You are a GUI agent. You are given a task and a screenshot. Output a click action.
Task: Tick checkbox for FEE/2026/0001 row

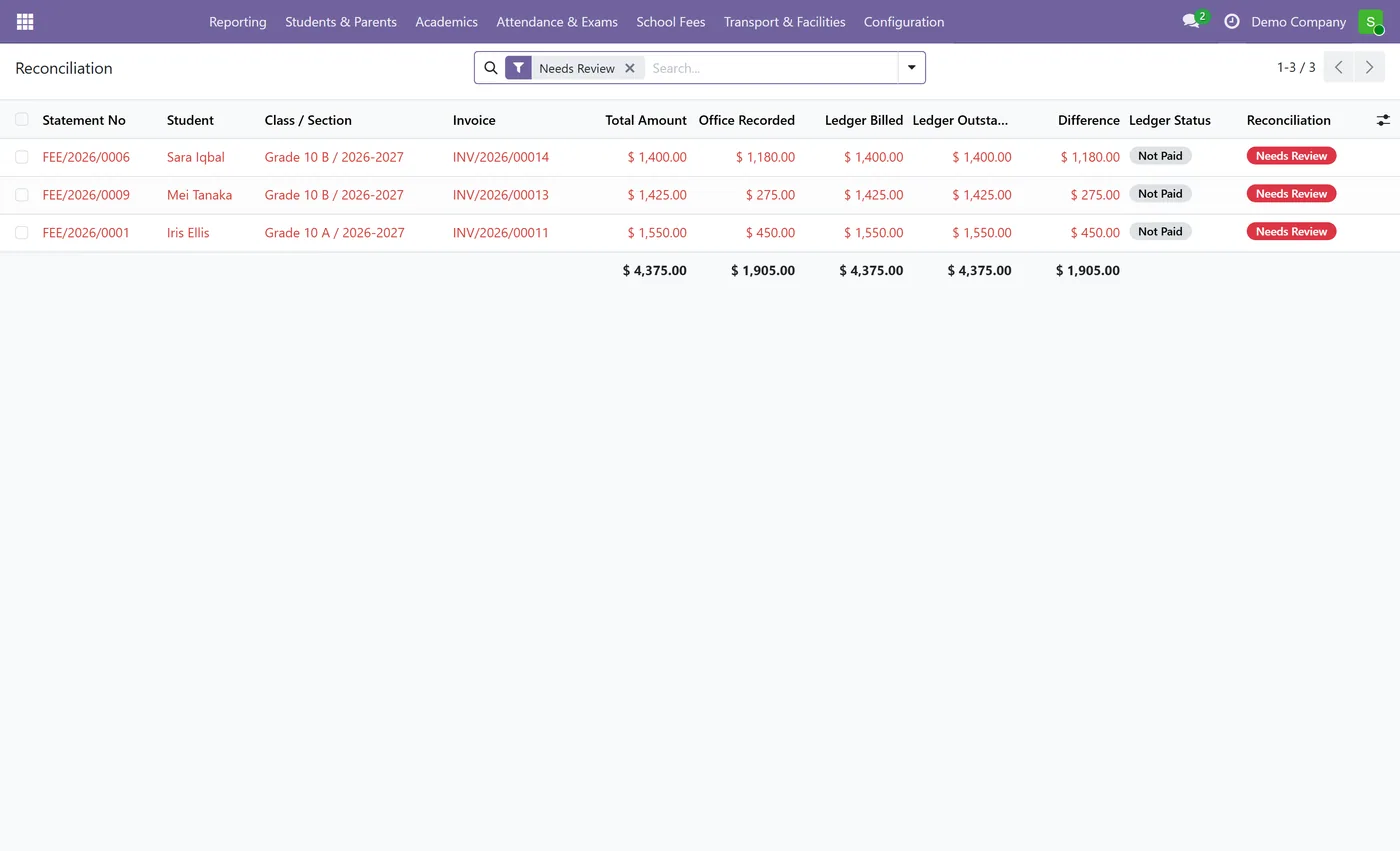point(22,233)
